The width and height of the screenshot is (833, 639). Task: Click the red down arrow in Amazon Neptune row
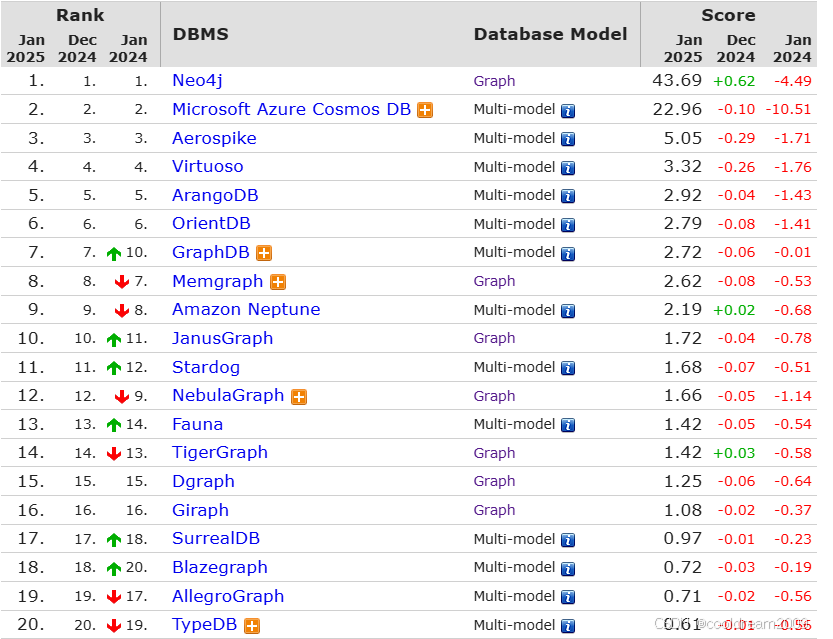click(x=122, y=310)
